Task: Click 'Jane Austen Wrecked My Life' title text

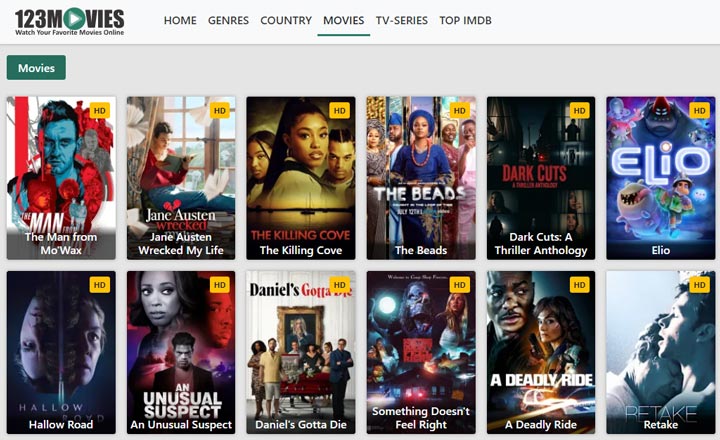Action: [181, 243]
